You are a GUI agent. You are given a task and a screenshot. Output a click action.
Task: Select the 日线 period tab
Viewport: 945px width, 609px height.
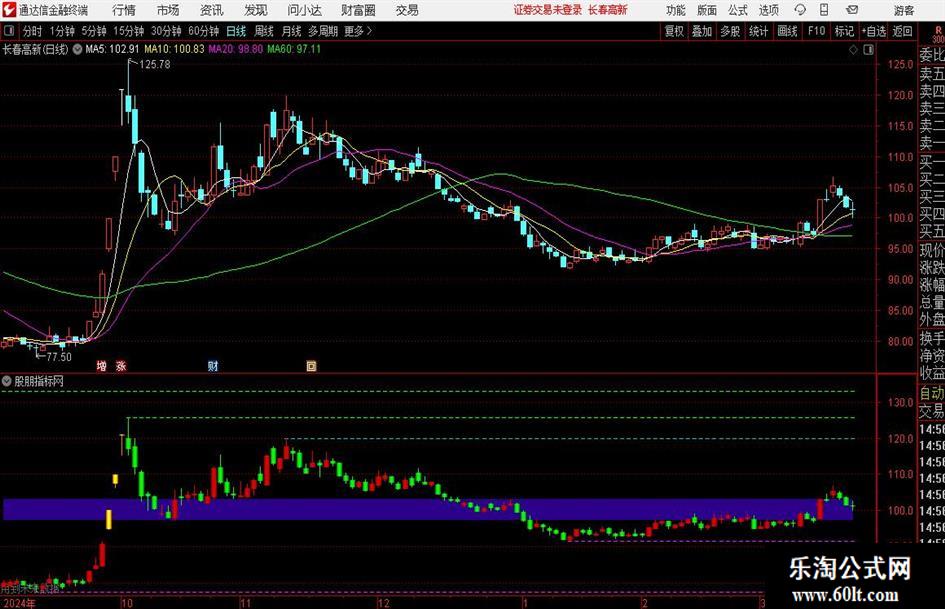coord(236,31)
